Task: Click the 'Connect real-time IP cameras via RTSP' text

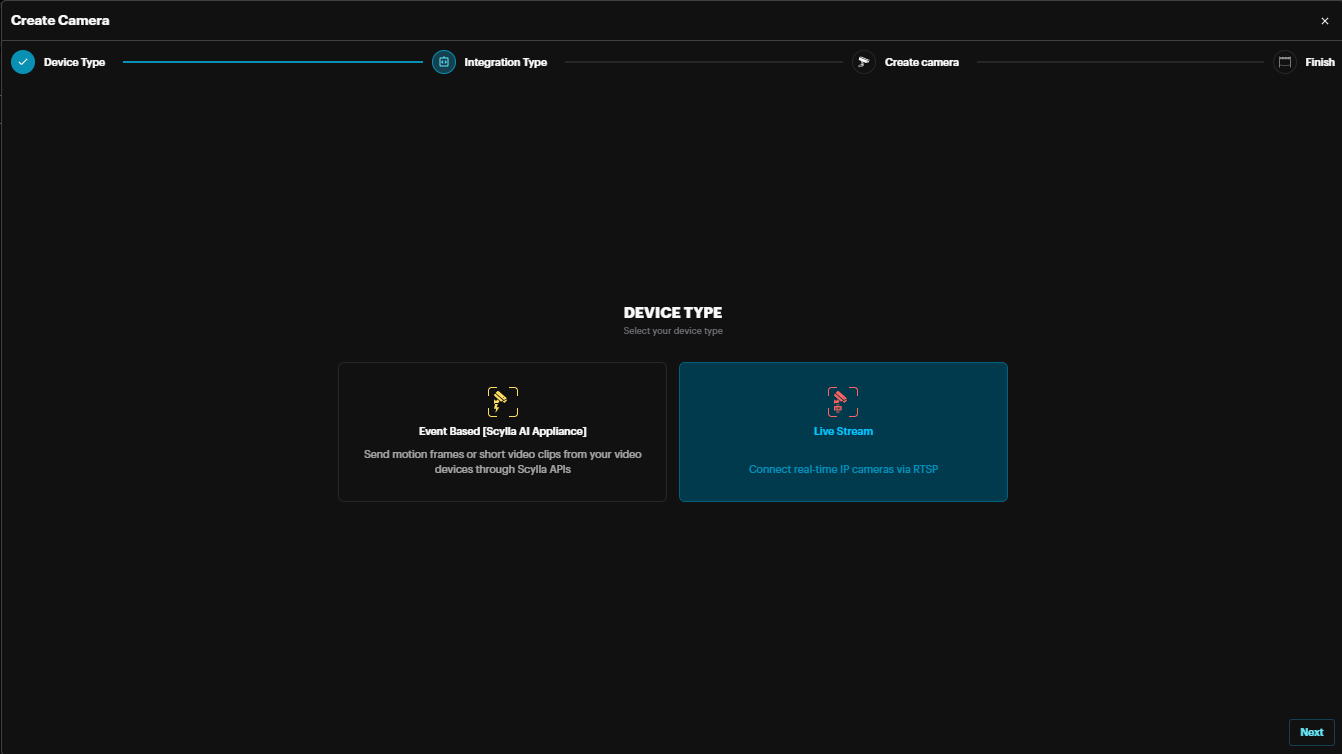Action: 843,469
